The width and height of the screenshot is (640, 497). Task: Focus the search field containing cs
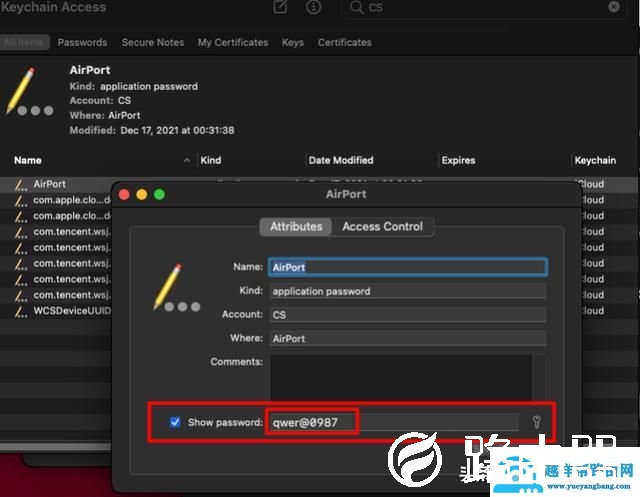click(483, 7)
